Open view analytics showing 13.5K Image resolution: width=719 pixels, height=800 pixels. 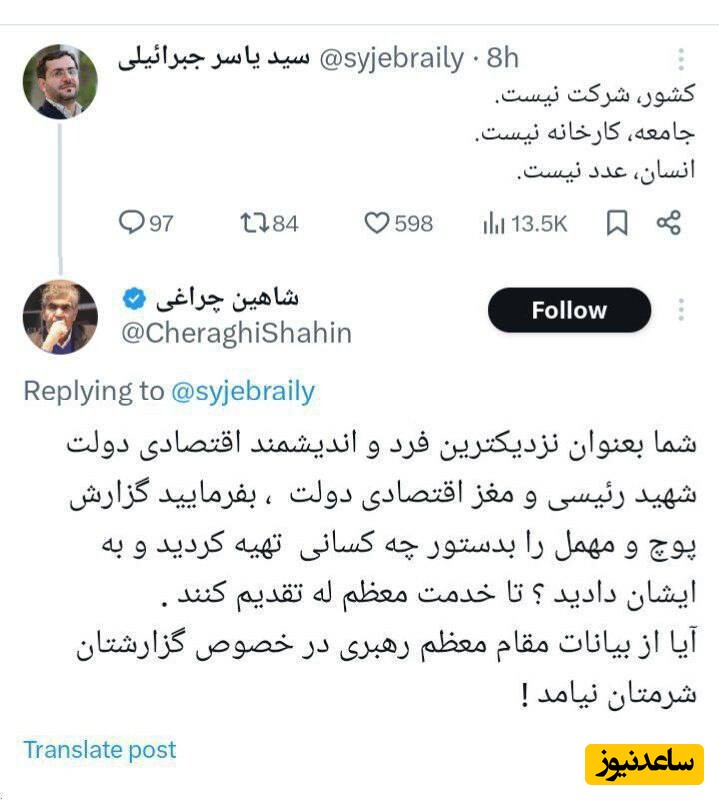click(494, 223)
